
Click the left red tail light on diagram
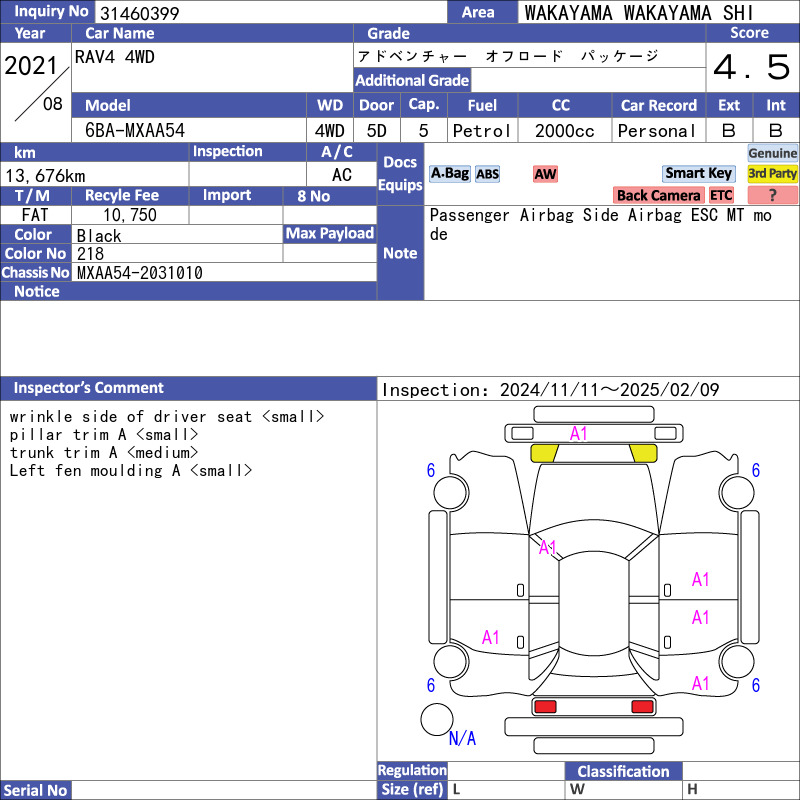tap(545, 707)
